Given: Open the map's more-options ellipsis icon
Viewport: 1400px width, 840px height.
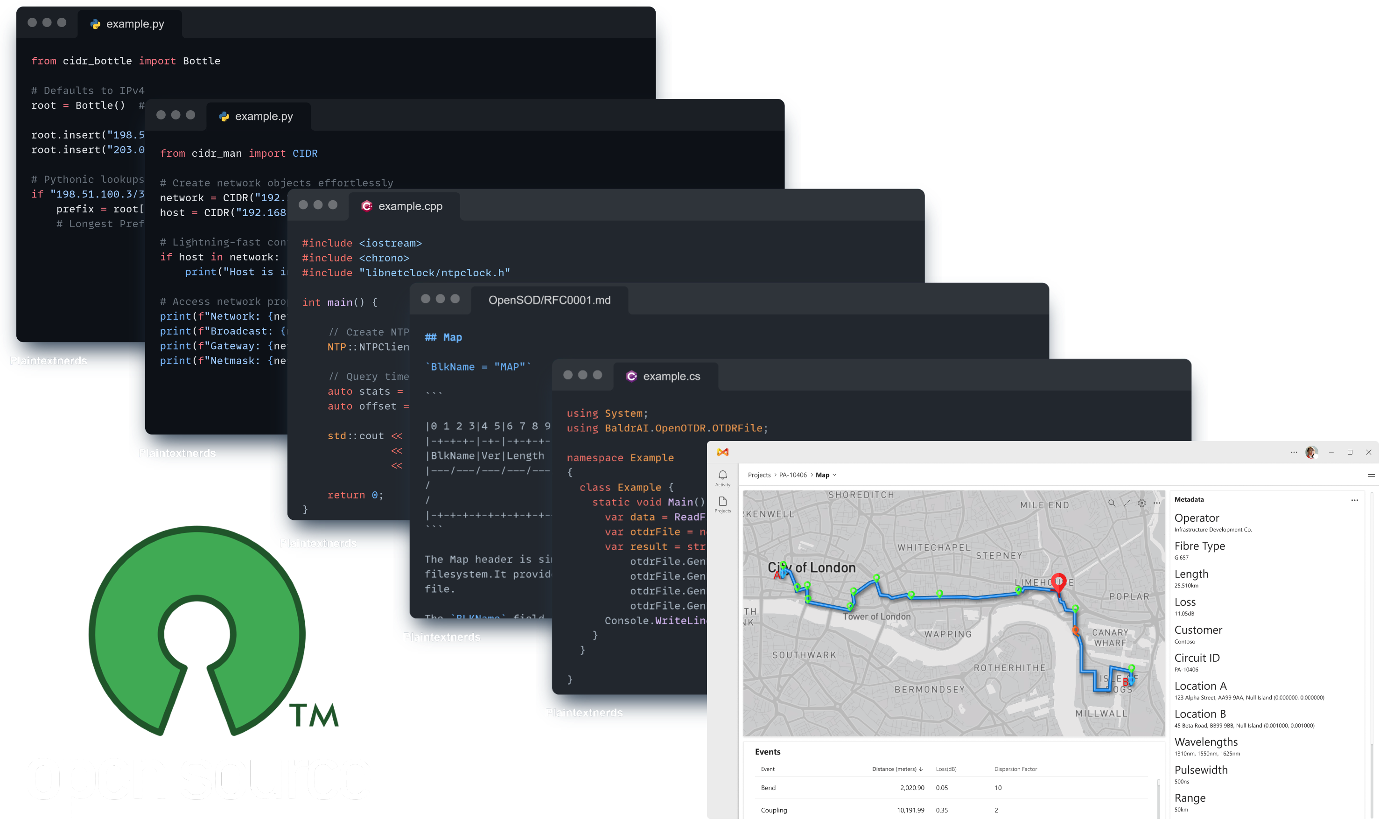Looking at the screenshot, I should 1157,503.
